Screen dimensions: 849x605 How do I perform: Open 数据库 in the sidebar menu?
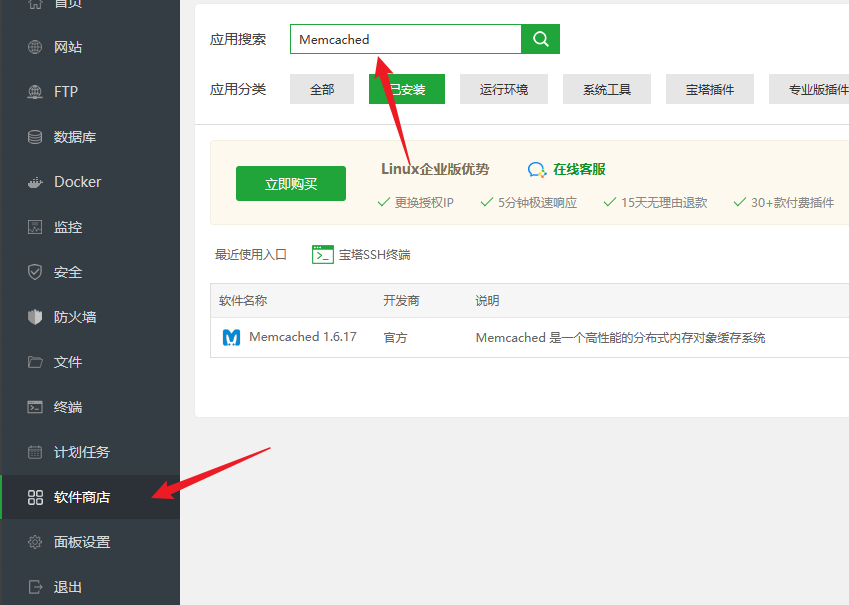pyautogui.click(x=90, y=137)
